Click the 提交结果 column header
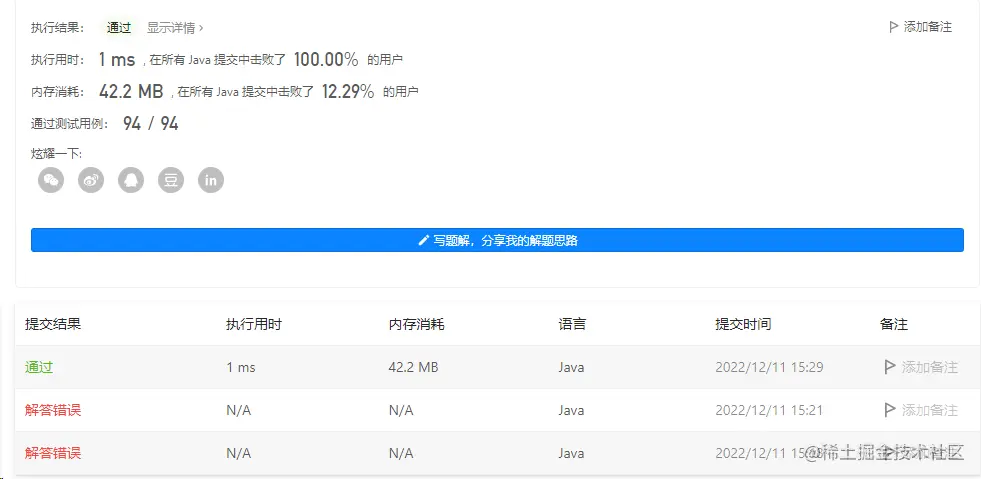Viewport: 981px width, 479px height. click(53, 325)
